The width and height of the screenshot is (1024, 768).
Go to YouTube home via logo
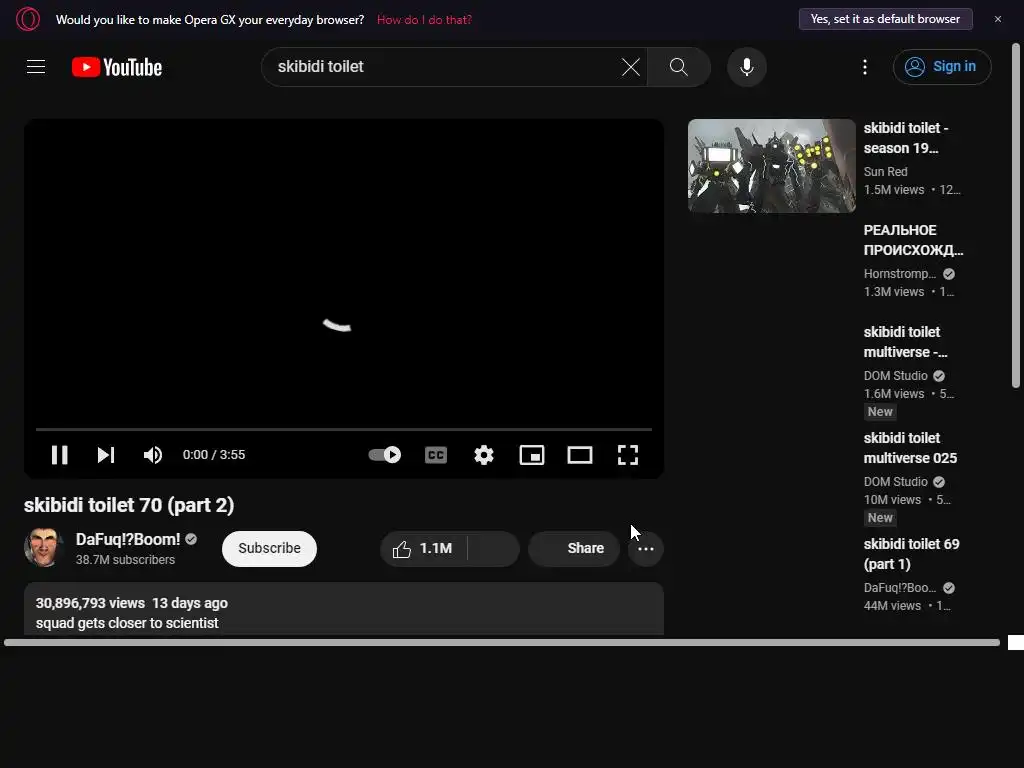[117, 67]
